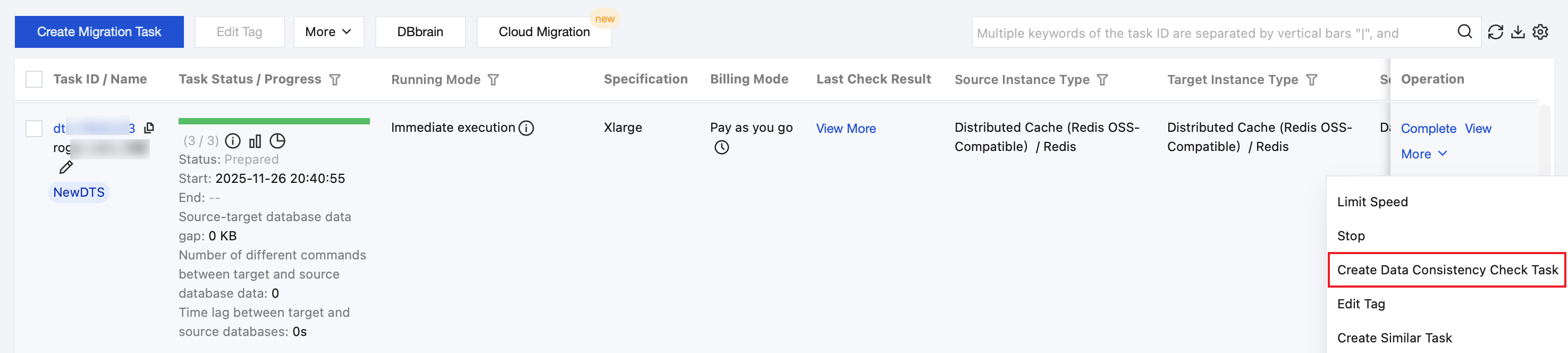
Task: Choose Limit Speed from the menu
Action: coord(1372,201)
